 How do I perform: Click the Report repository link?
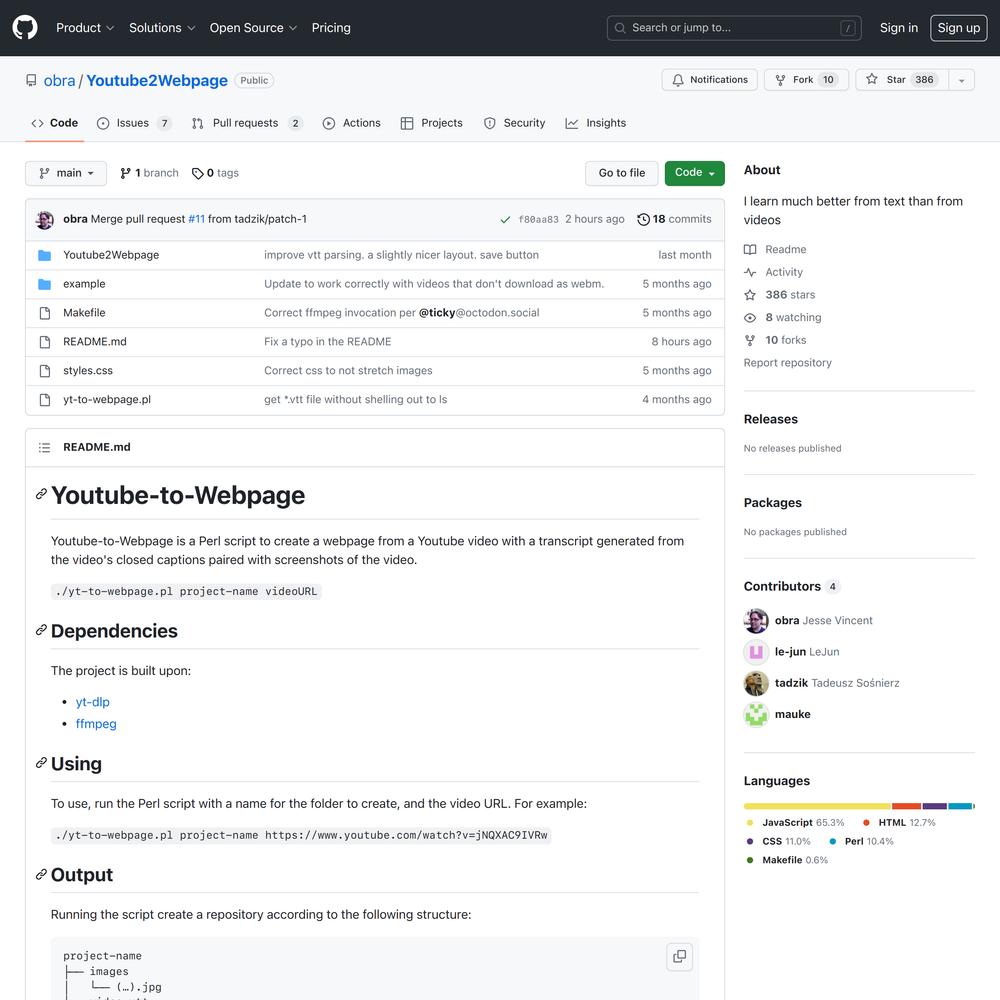[787, 363]
